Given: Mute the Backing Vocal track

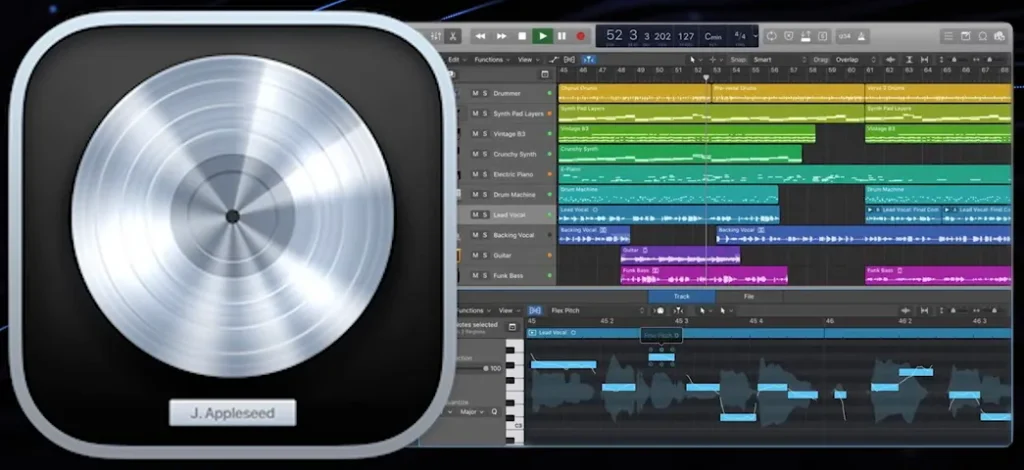Looking at the screenshot, I should coord(475,235).
